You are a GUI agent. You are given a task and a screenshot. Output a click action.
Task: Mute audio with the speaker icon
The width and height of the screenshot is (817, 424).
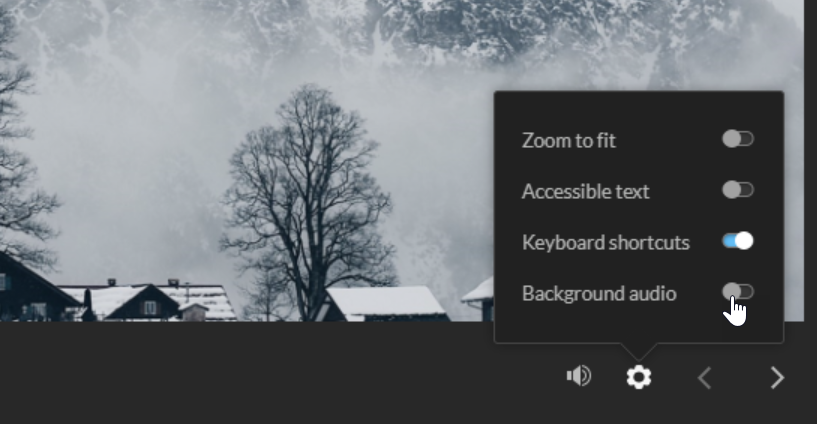coord(579,376)
